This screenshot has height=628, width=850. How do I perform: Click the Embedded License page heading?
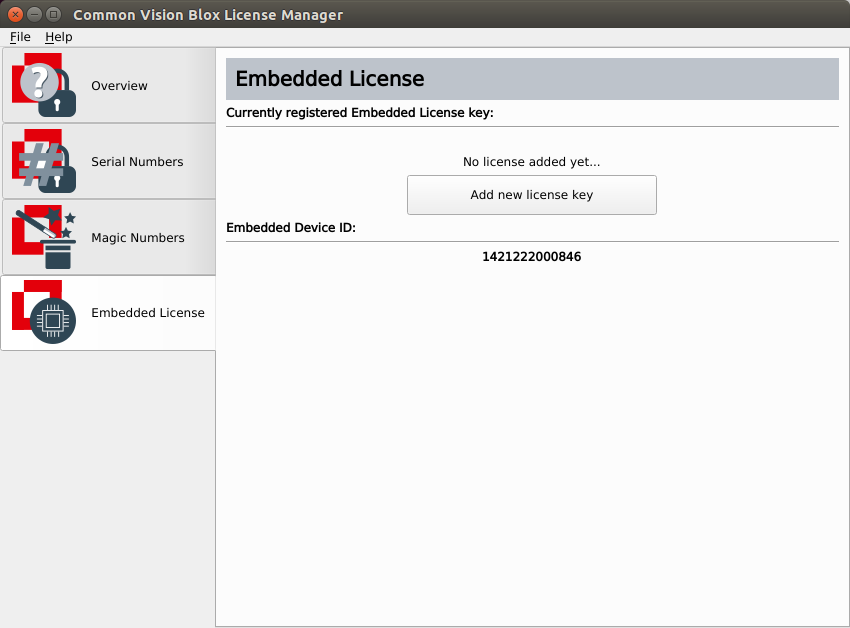point(330,79)
